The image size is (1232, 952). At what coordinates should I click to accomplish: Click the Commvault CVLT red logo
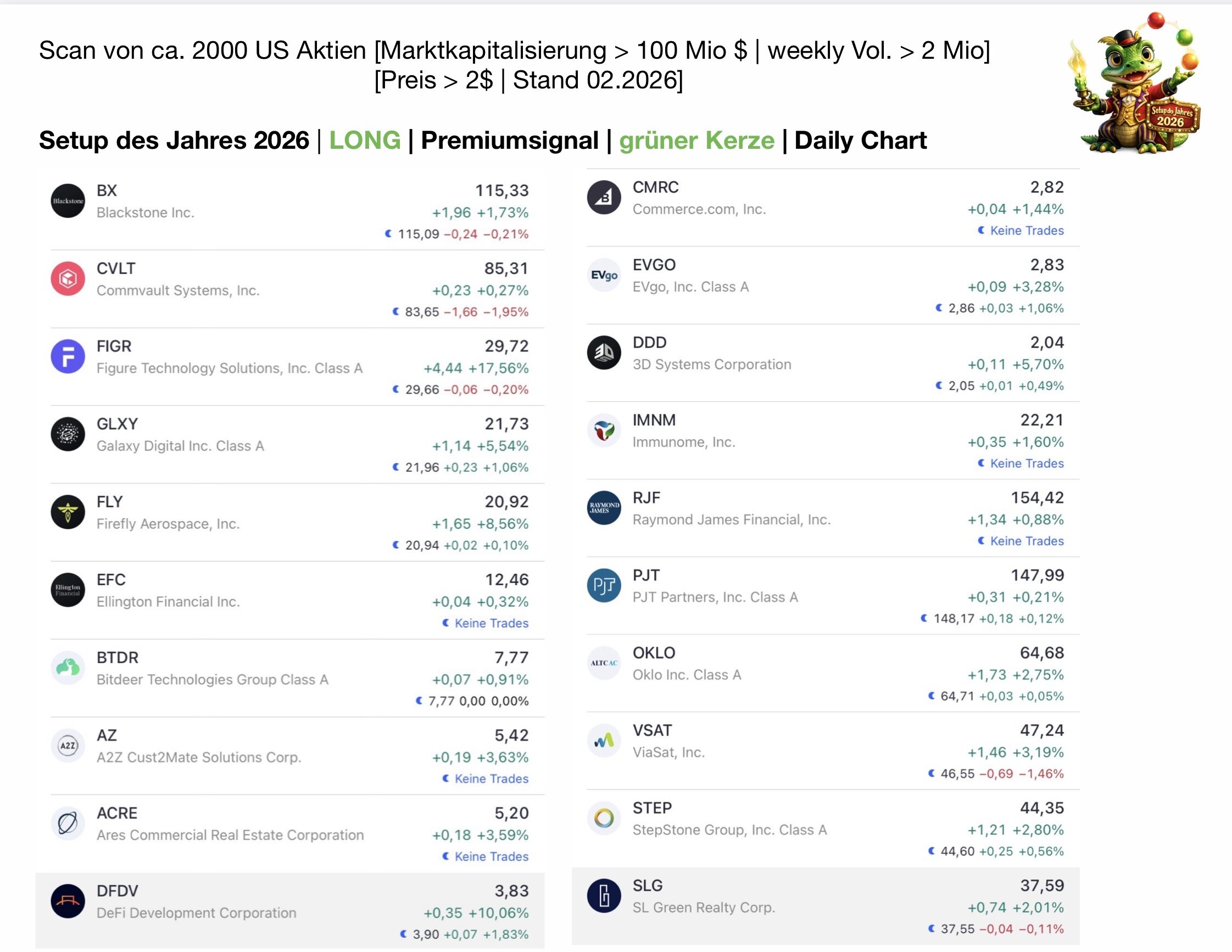(68, 279)
